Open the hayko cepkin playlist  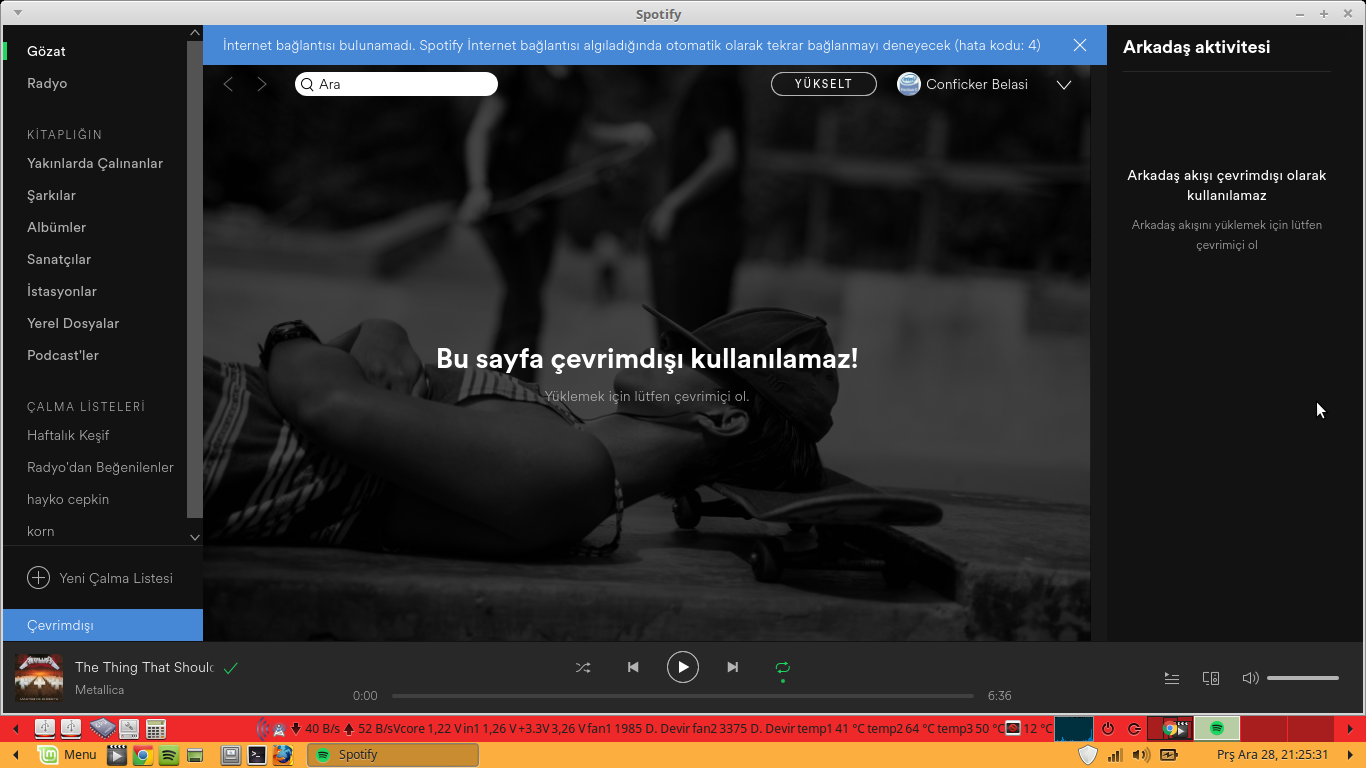tap(68, 499)
